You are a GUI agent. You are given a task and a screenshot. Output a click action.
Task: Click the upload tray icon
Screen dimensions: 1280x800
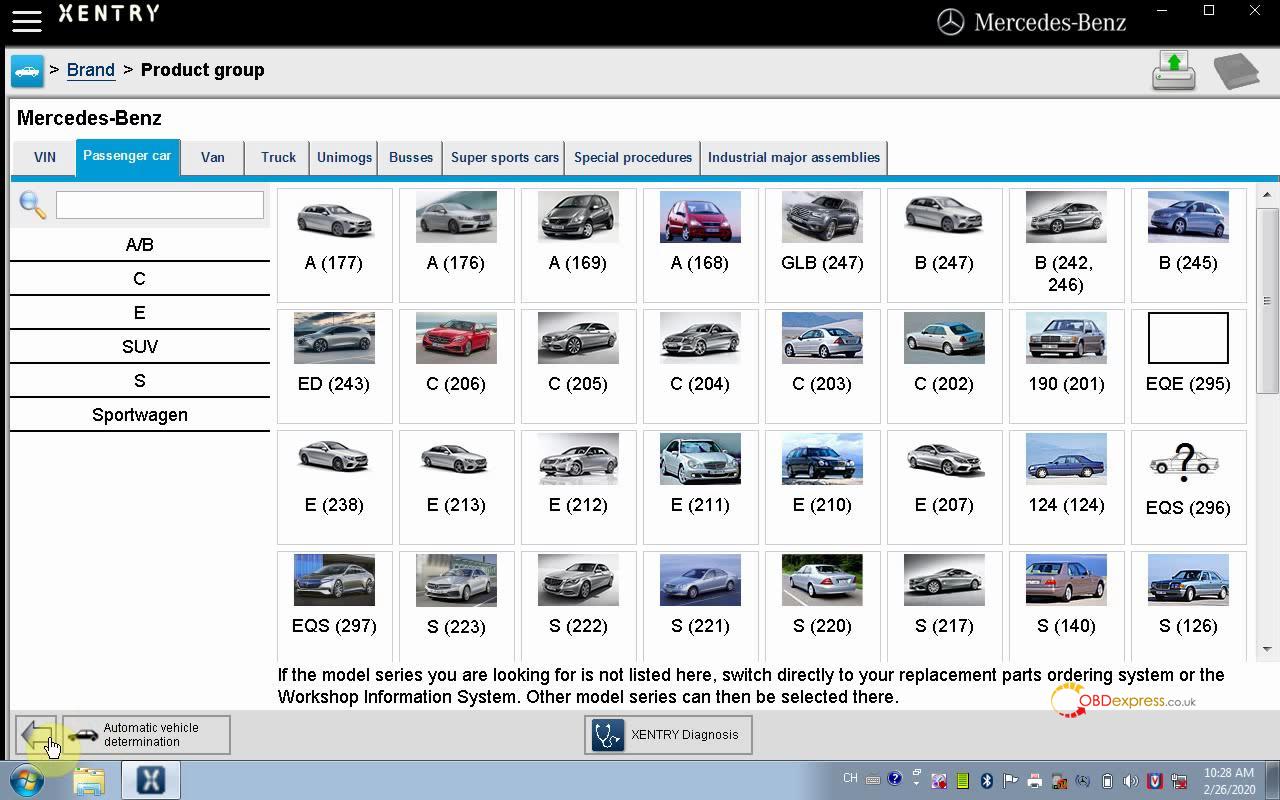(x=1174, y=71)
